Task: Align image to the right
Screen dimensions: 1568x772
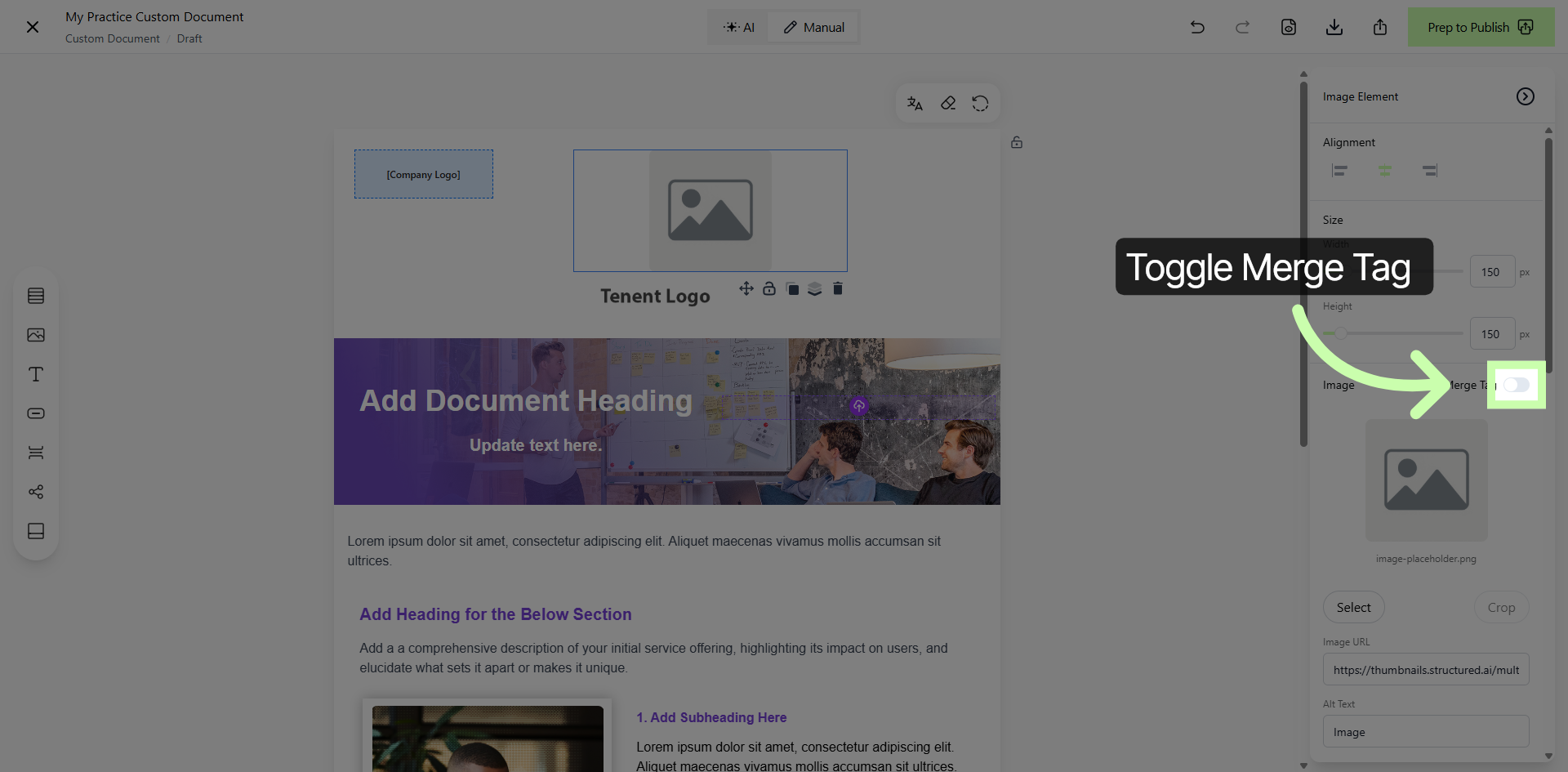Action: click(x=1430, y=170)
